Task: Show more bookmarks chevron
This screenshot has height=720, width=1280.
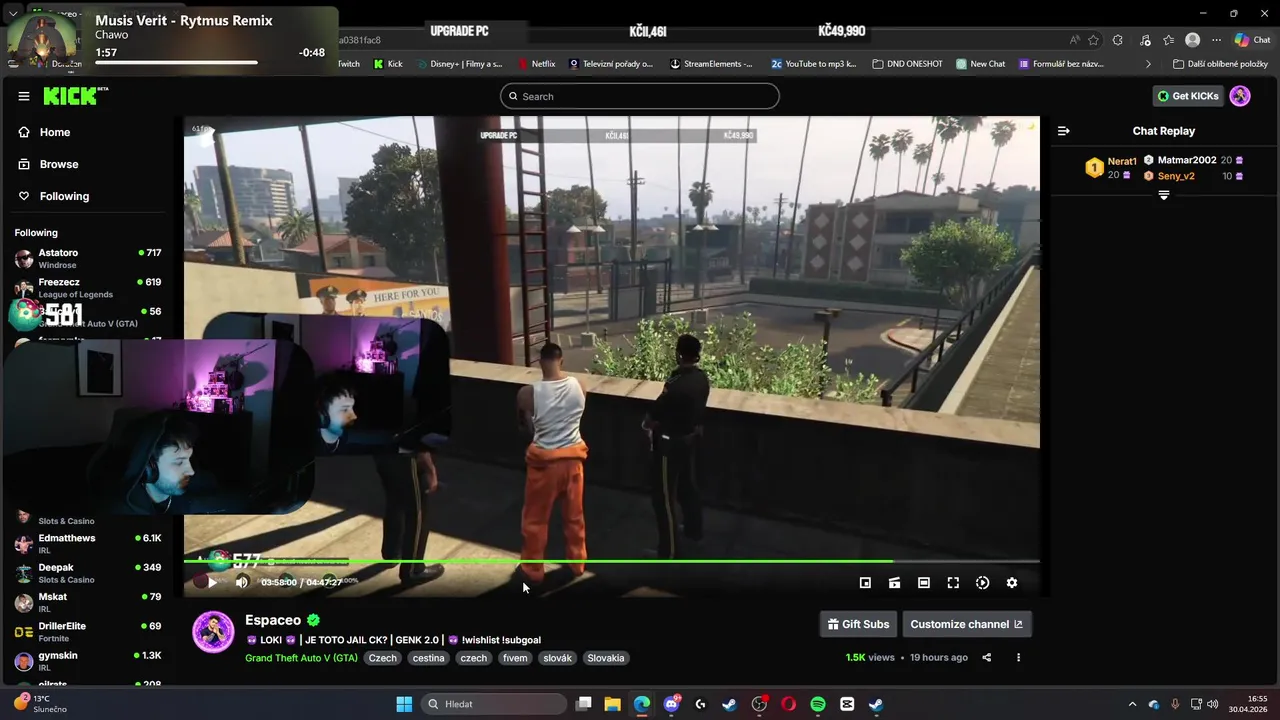Action: [1148, 63]
